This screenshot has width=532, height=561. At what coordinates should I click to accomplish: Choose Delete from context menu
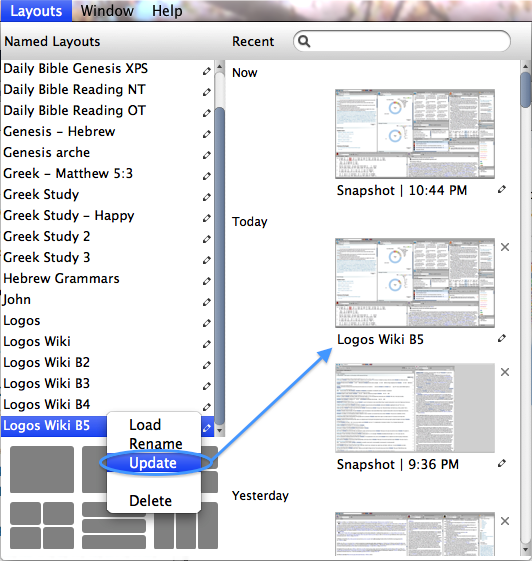click(154, 501)
